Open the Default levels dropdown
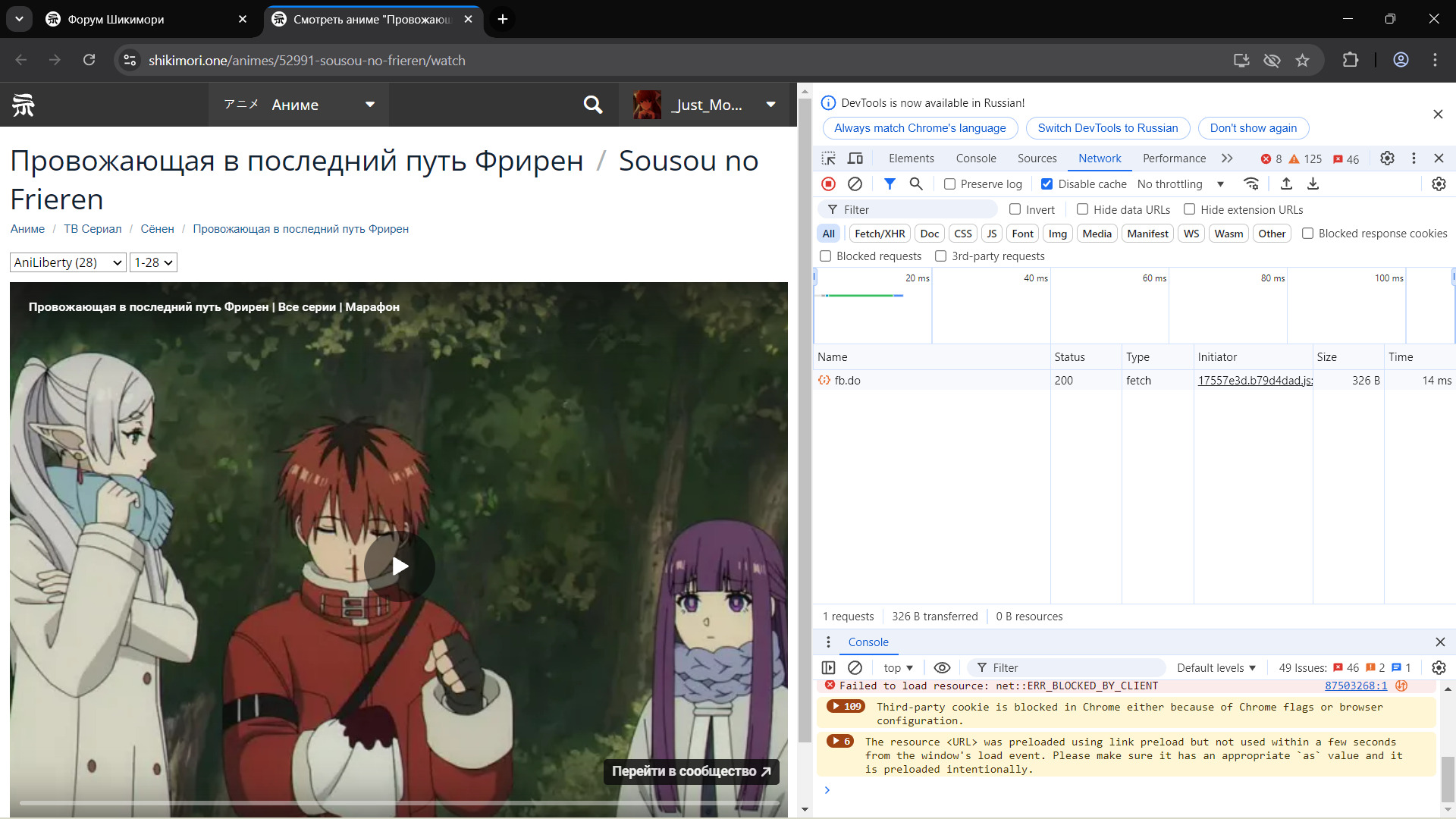 (x=1216, y=668)
